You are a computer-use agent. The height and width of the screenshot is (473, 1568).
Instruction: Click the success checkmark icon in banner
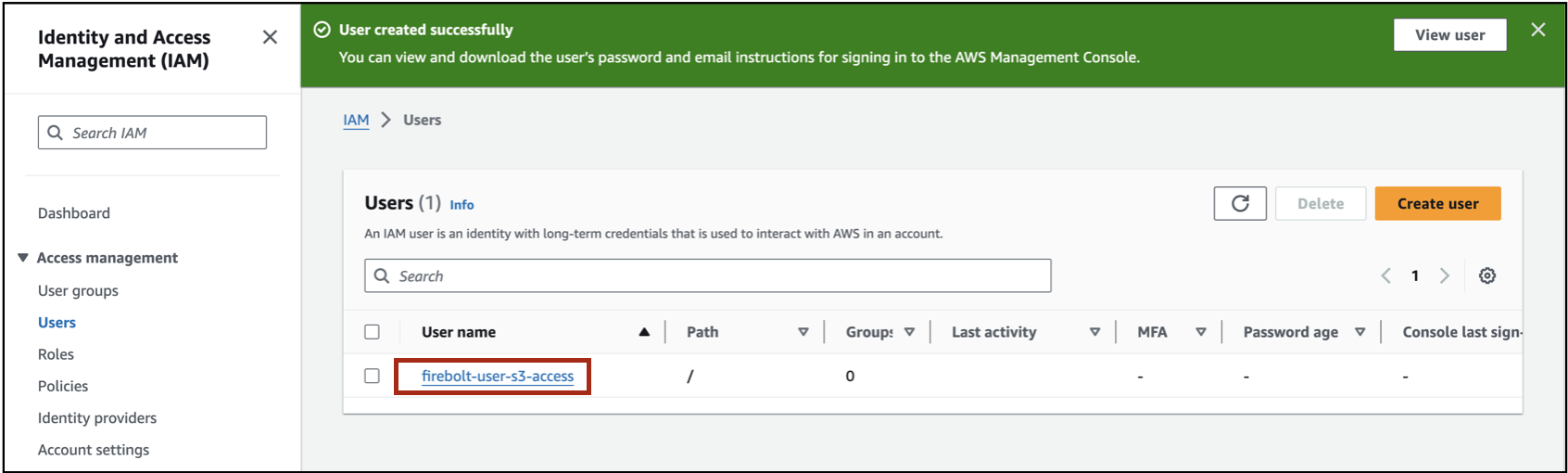point(322,30)
